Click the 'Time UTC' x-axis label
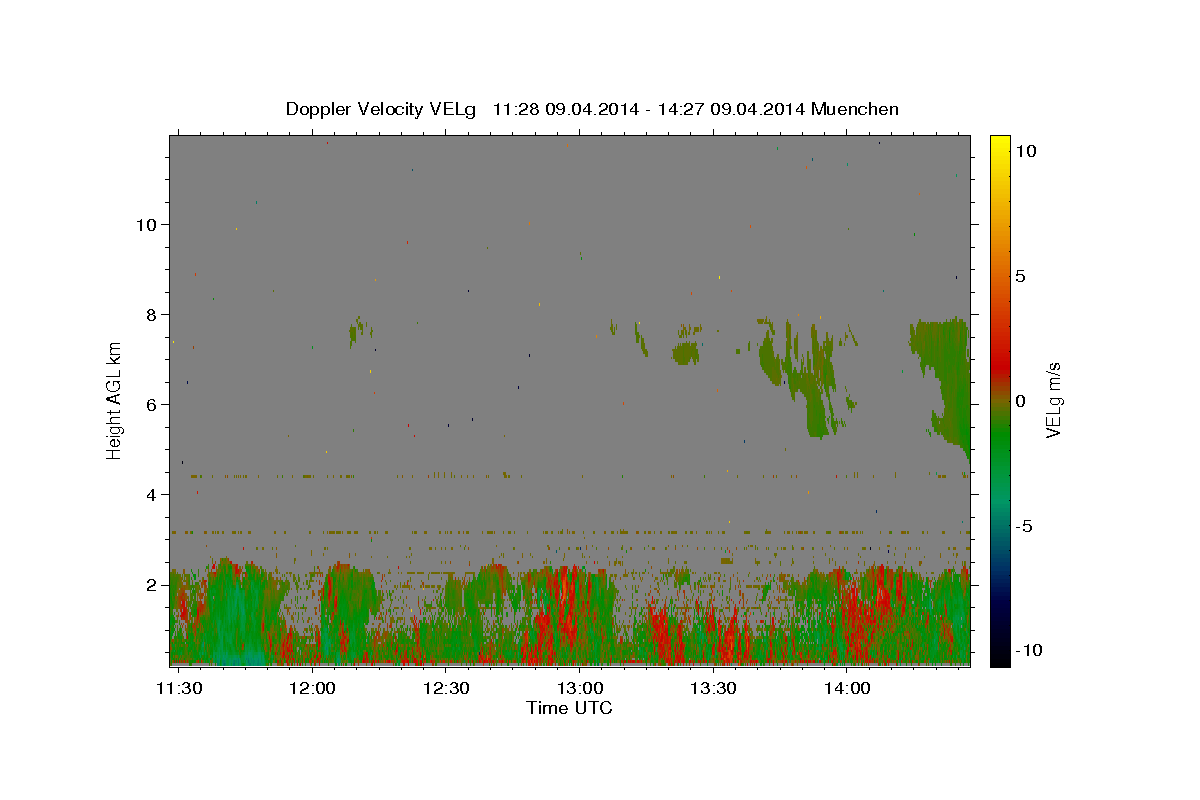This screenshot has height=800, width=1200. pyautogui.click(x=569, y=708)
